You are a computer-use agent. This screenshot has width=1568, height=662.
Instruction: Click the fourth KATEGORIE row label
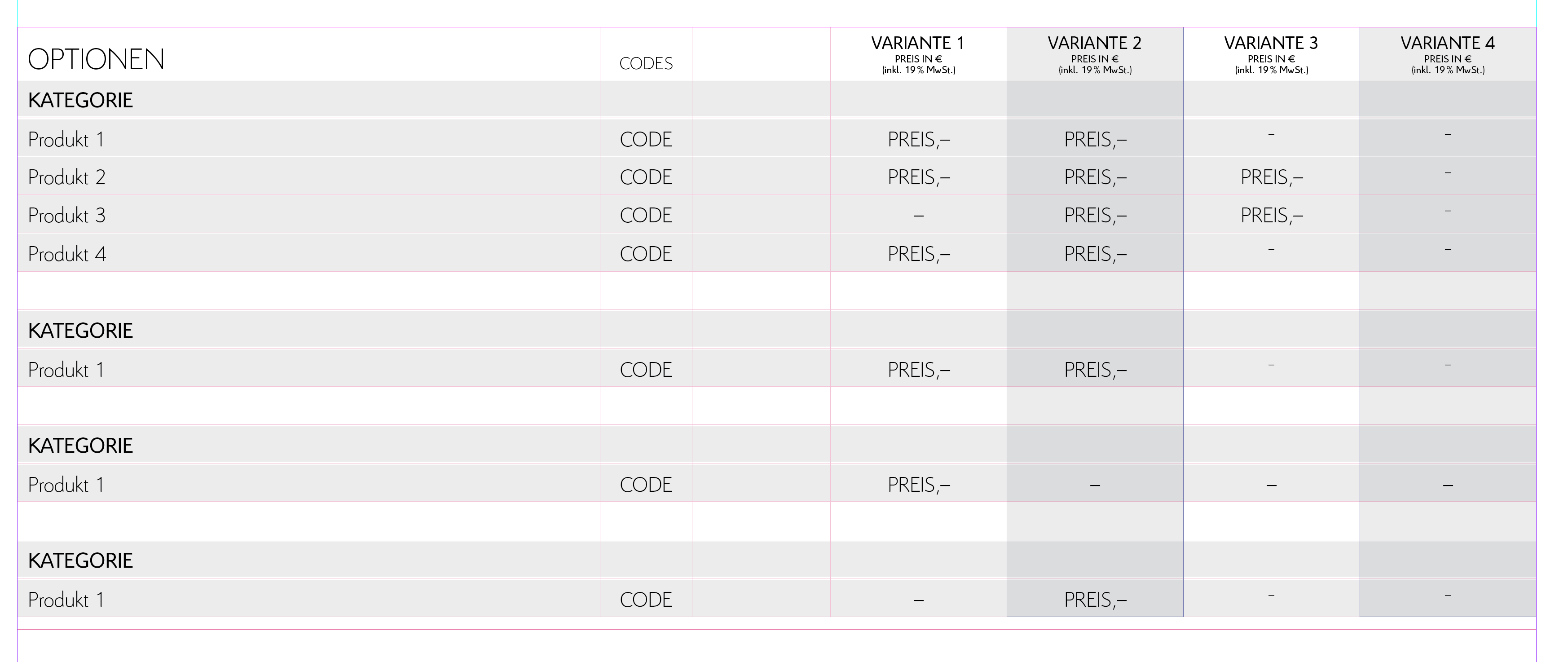tap(80, 561)
